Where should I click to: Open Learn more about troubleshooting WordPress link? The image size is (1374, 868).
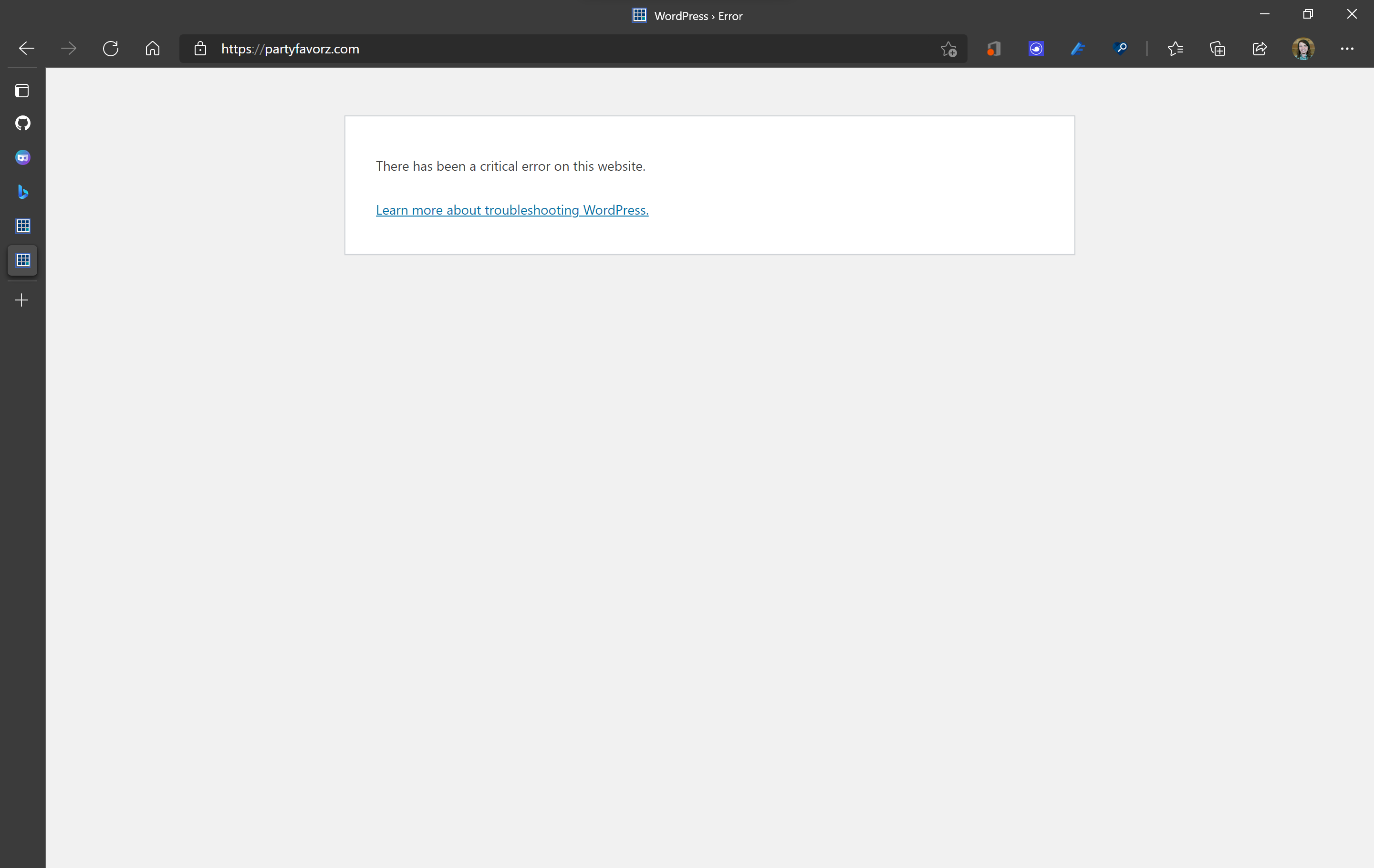511,210
